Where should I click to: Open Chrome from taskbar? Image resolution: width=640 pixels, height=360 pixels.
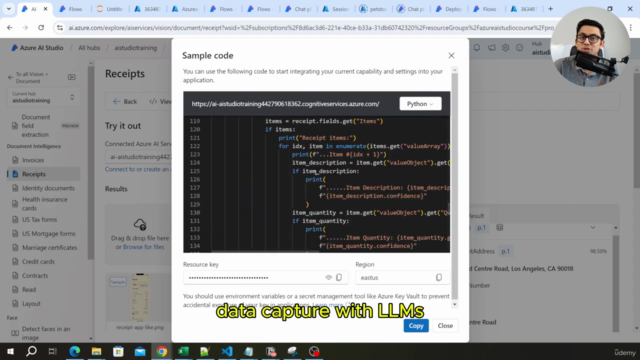(x=162, y=351)
